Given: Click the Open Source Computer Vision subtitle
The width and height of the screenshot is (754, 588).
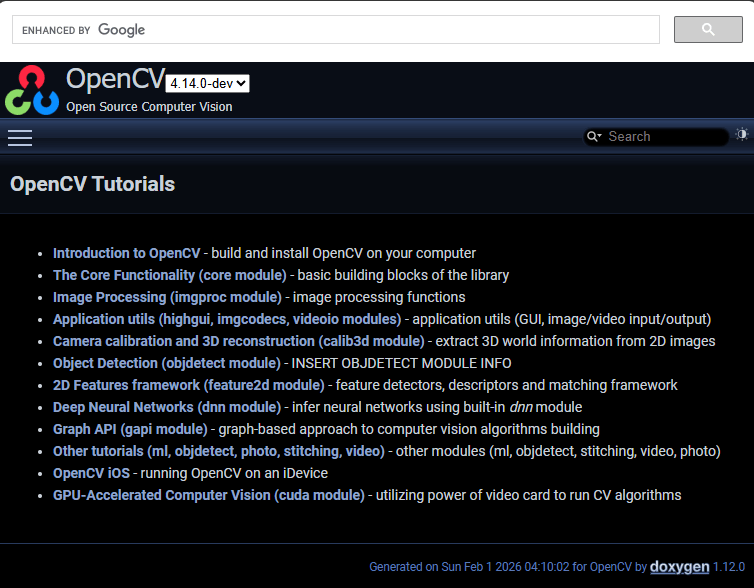Looking at the screenshot, I should coord(149,107).
